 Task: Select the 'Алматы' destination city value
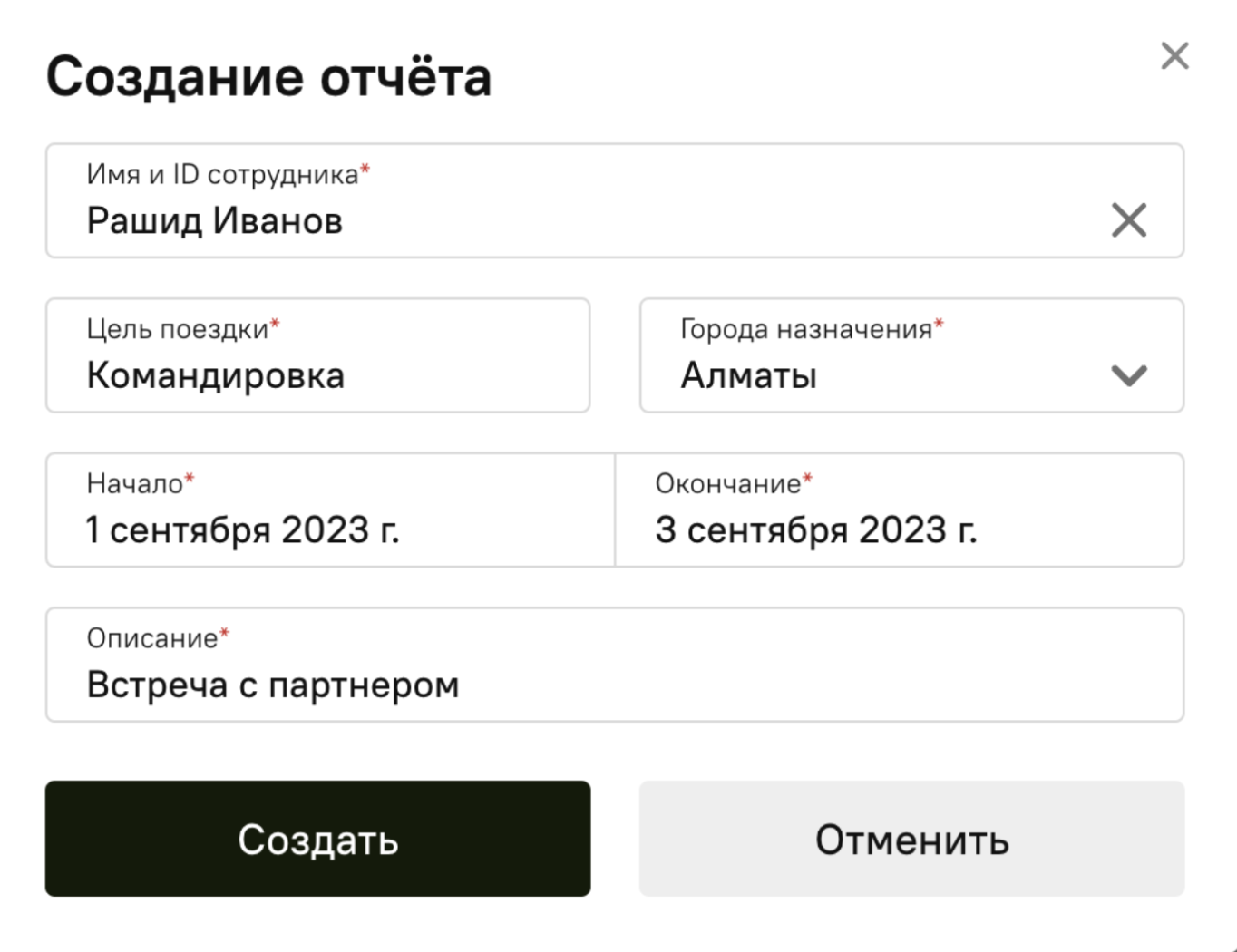tap(749, 376)
